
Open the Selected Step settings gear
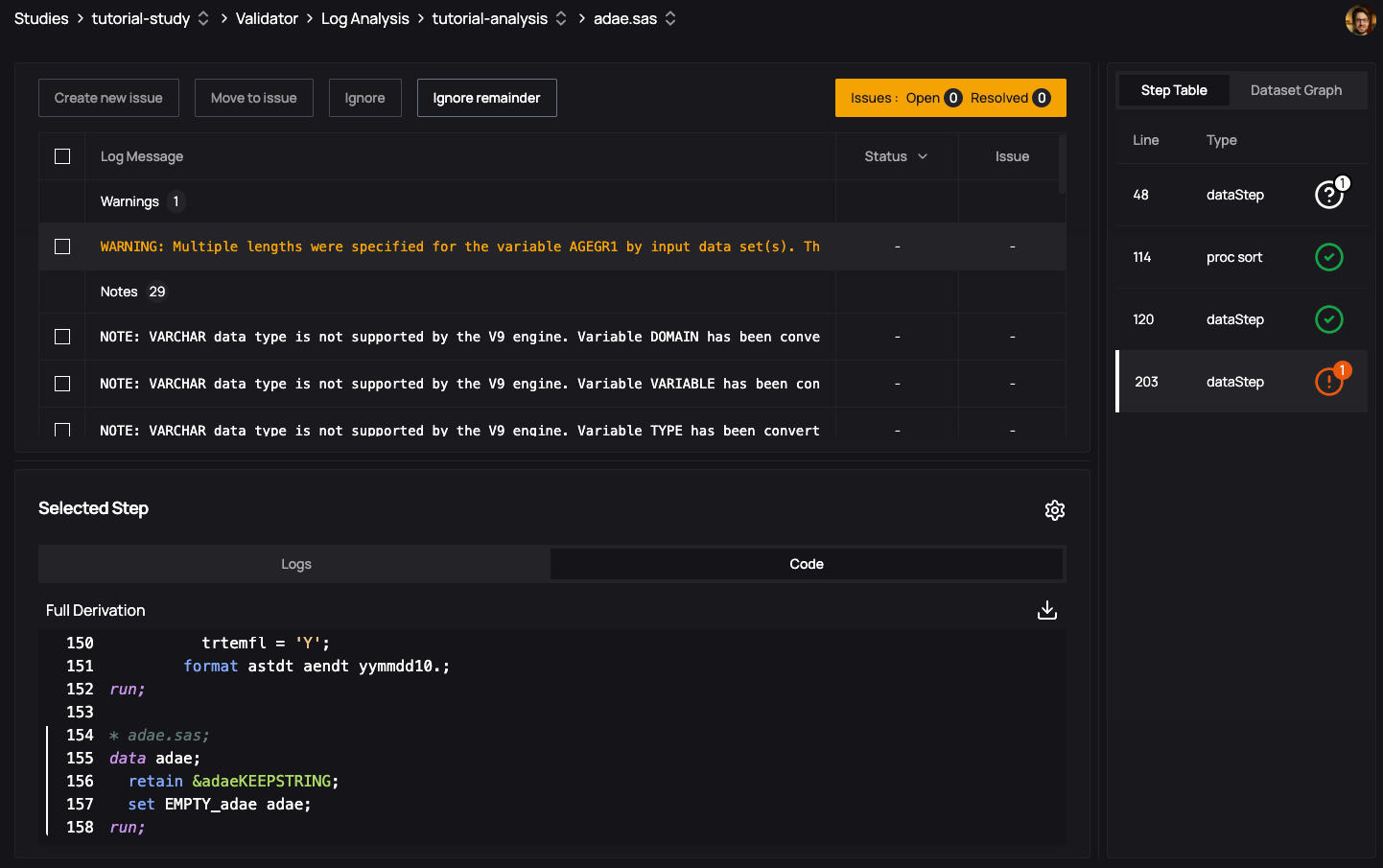coord(1055,510)
